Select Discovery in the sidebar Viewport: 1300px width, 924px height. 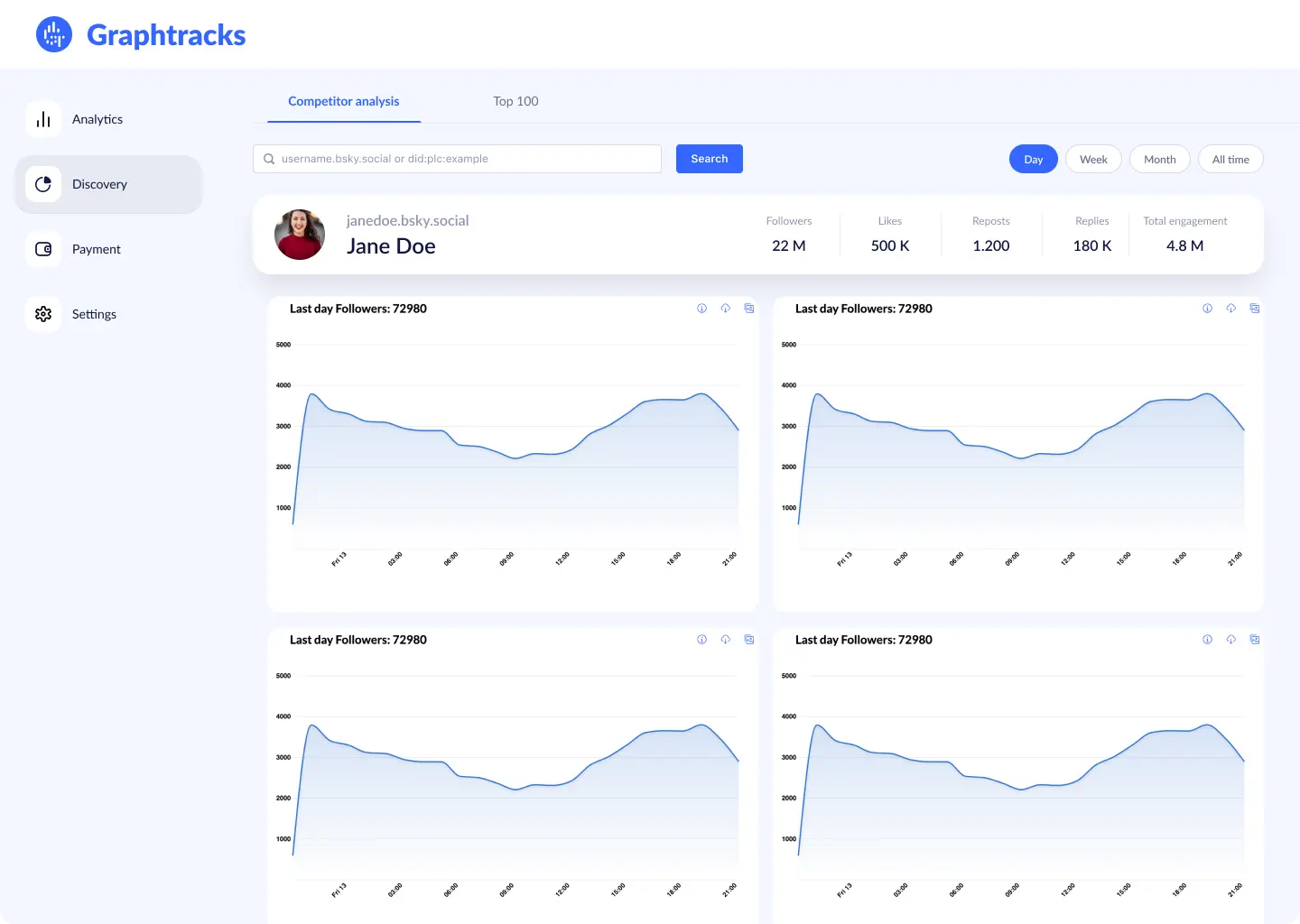99,184
